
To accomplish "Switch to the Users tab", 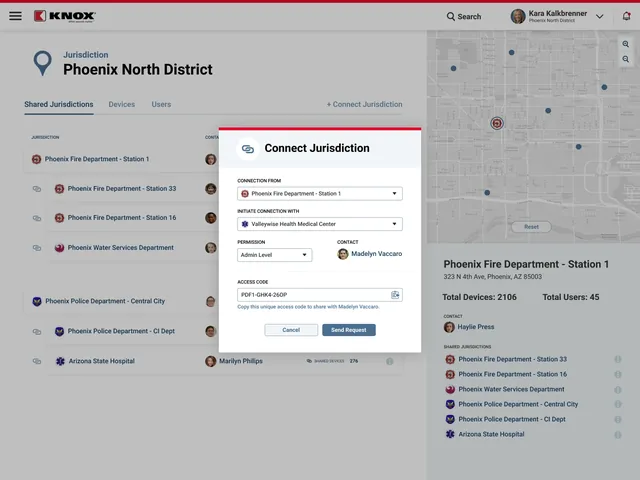I will pos(161,104).
